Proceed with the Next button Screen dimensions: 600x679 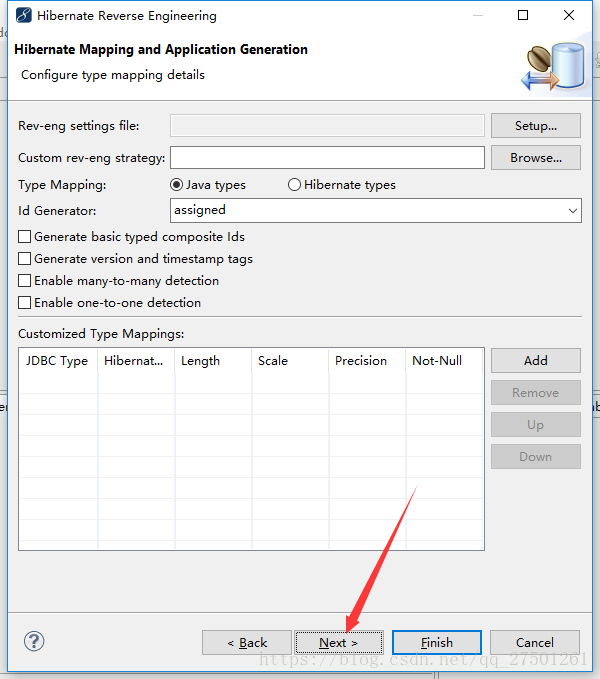(339, 643)
